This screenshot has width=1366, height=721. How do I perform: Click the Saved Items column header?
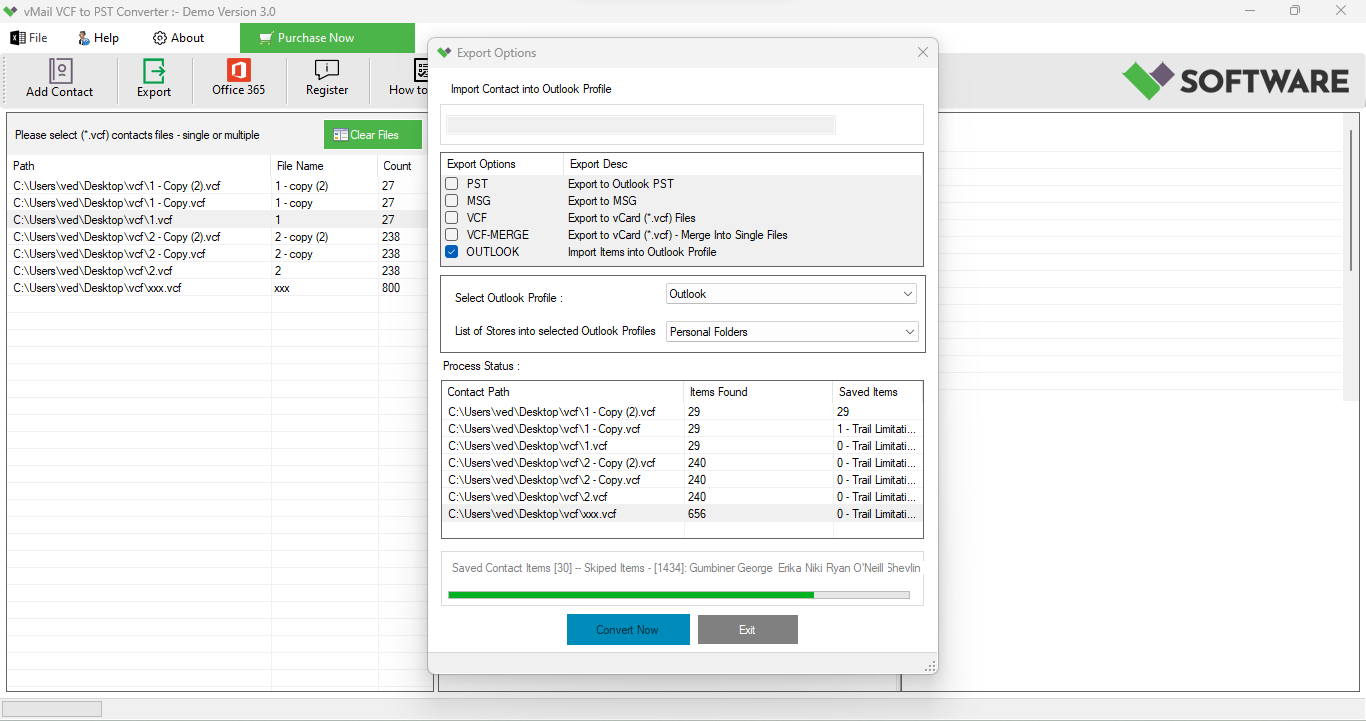[877, 392]
